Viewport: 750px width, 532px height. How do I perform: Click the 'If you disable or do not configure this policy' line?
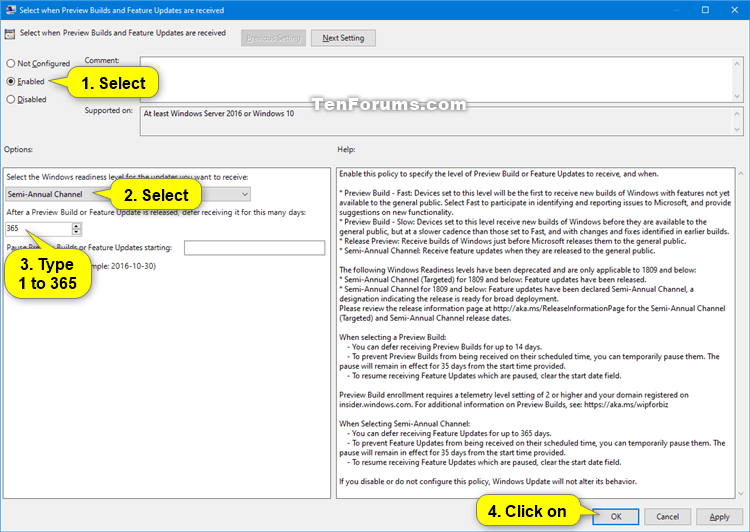[488, 481]
